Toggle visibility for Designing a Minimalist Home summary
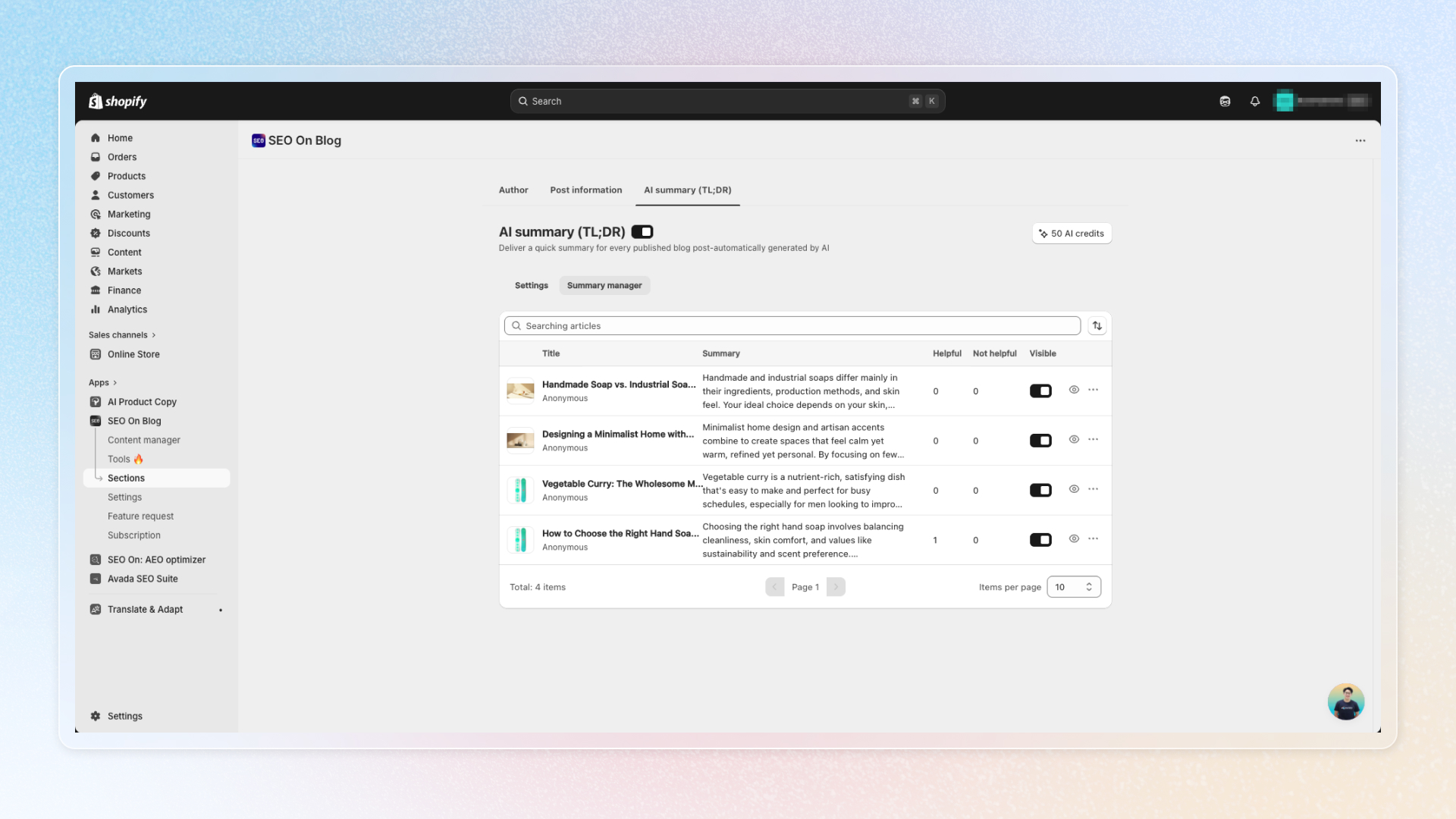This screenshot has width=1456, height=819. 1040,441
